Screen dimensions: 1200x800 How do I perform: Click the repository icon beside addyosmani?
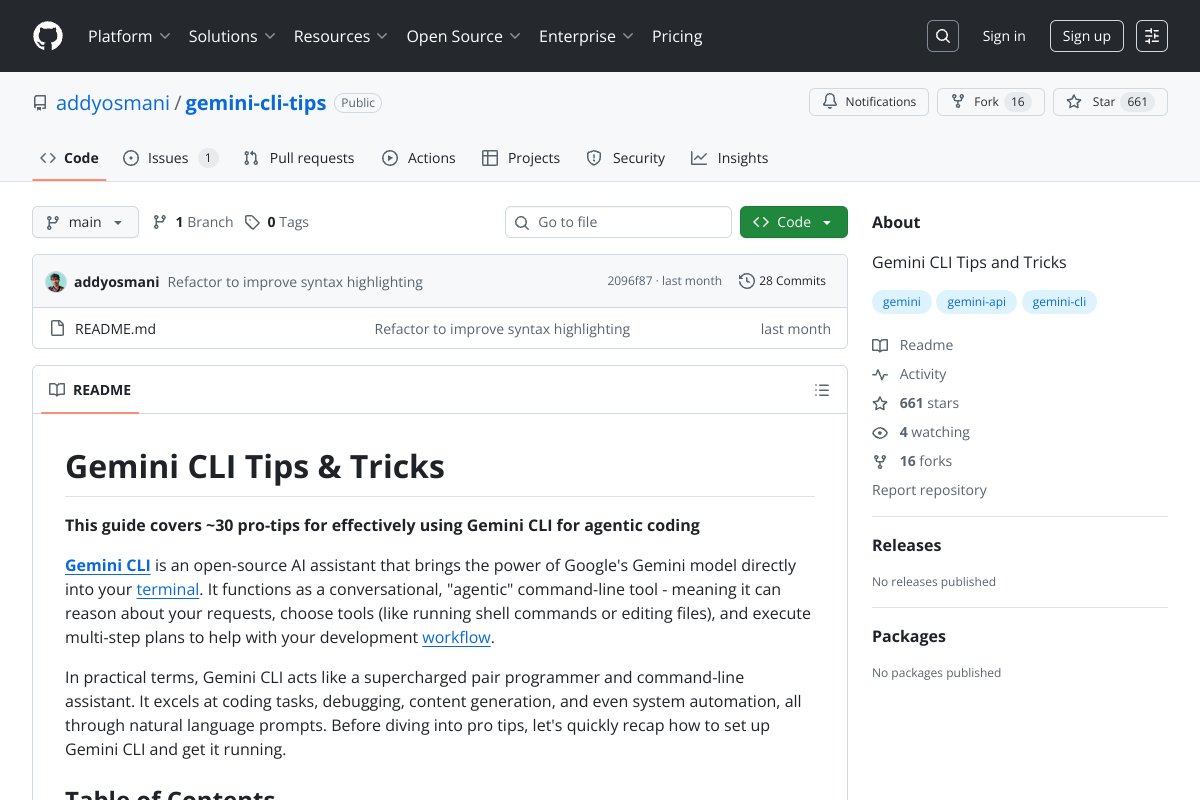tap(40, 103)
